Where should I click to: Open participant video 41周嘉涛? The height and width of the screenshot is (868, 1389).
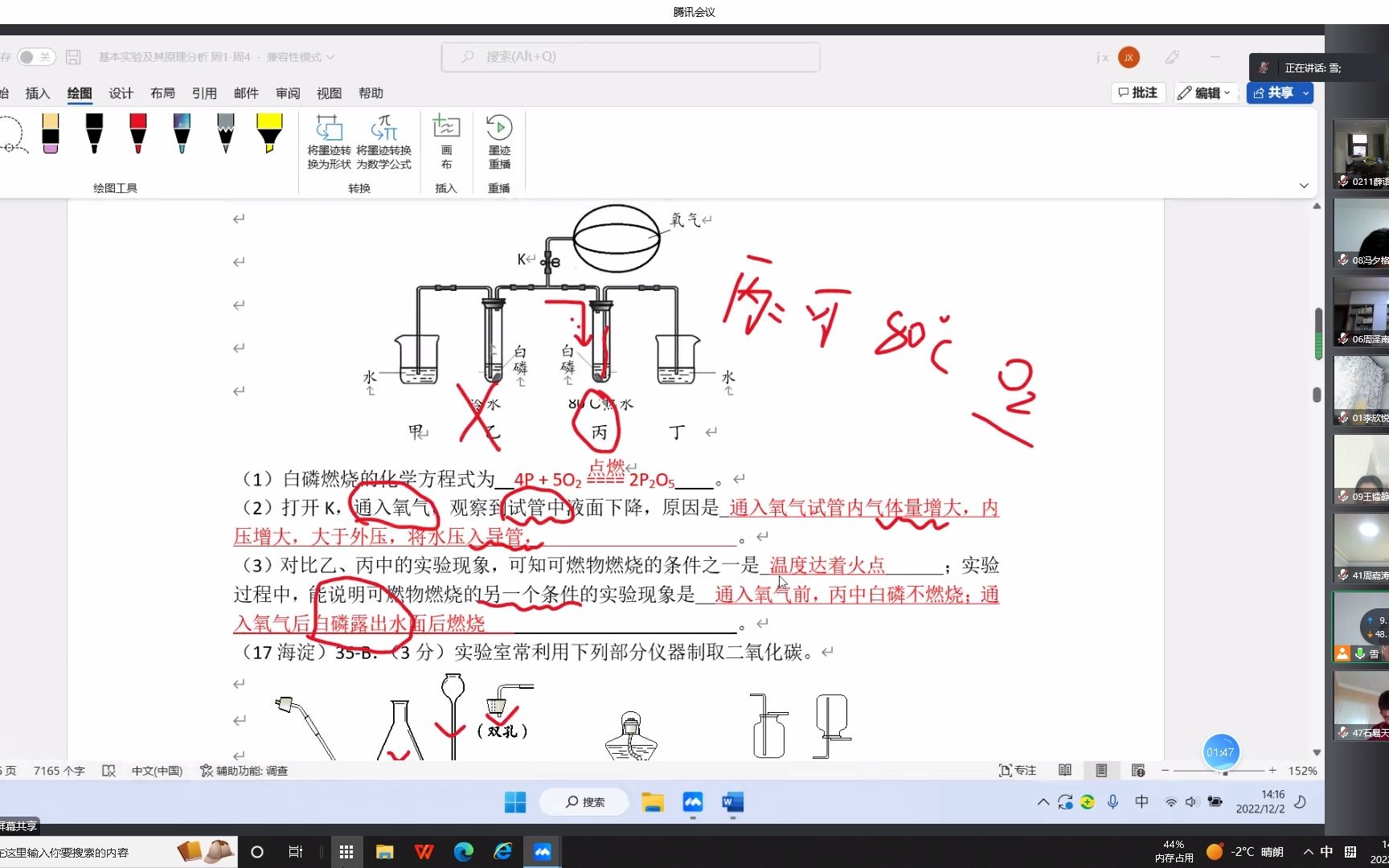1361,548
